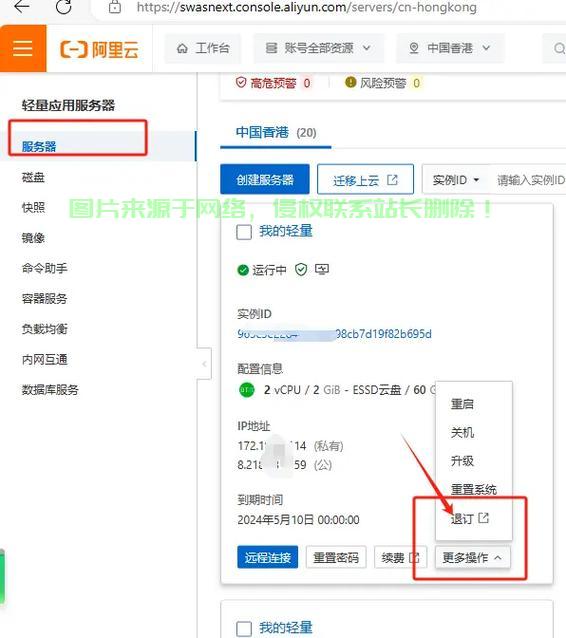Click the 重置密码 button
The height and width of the screenshot is (638, 566).
pyautogui.click(x=336, y=557)
